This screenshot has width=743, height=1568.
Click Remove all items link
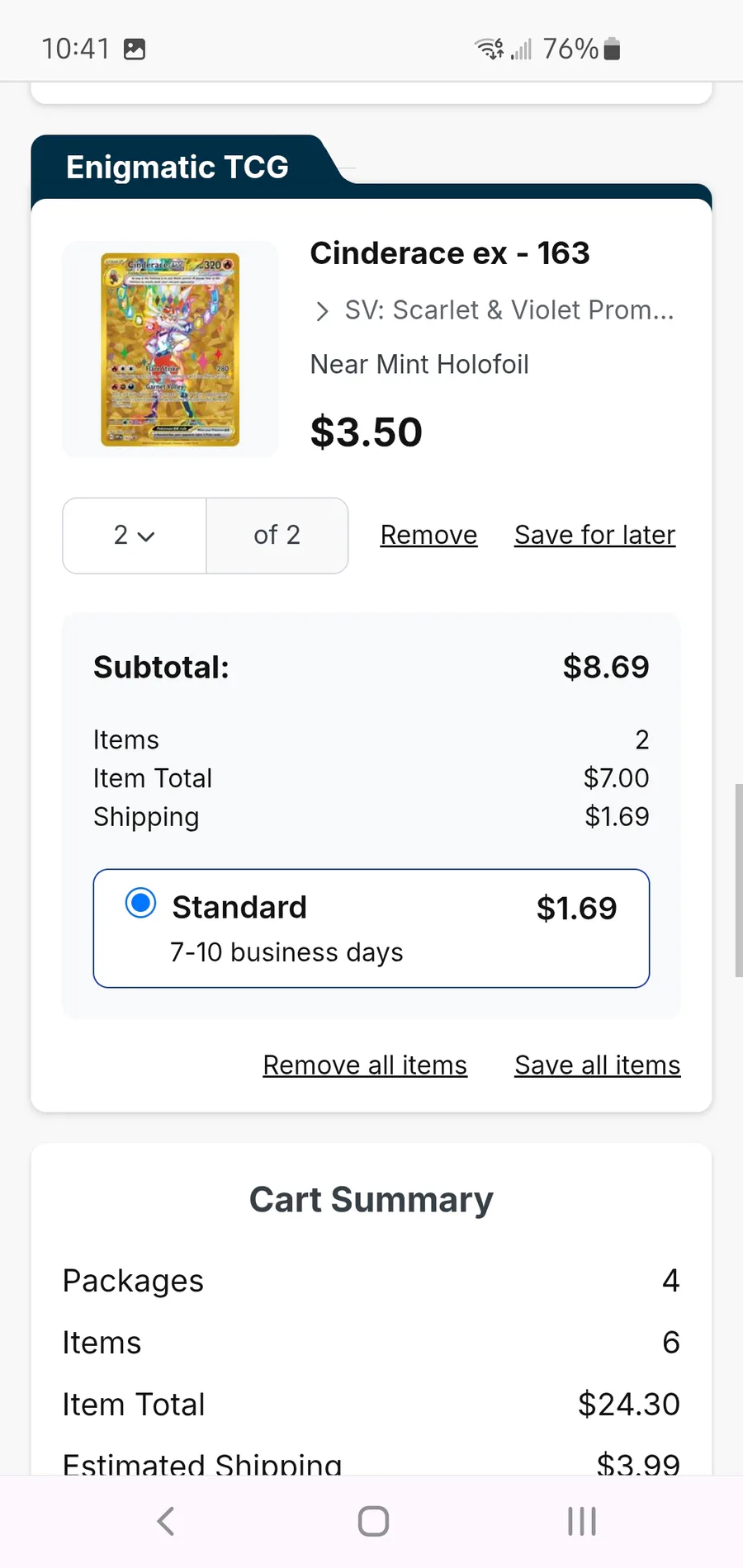(365, 1065)
